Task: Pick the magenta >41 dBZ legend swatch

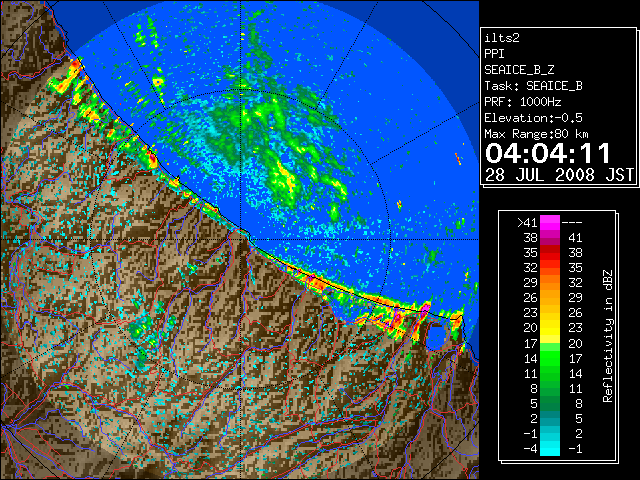Action: coord(550,223)
